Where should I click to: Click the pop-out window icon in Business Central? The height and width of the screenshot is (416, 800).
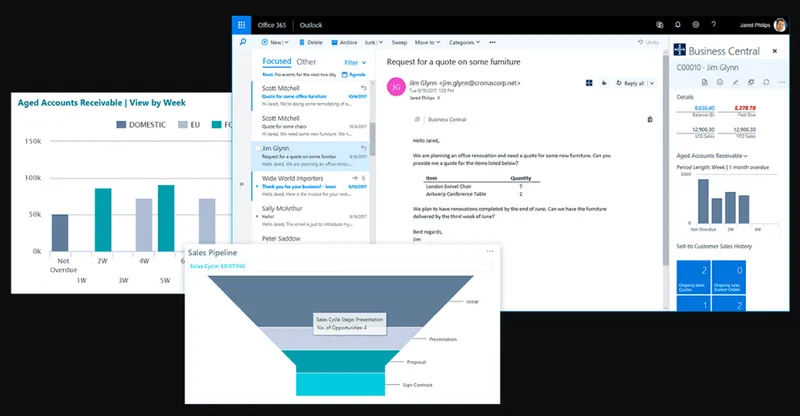tap(751, 82)
